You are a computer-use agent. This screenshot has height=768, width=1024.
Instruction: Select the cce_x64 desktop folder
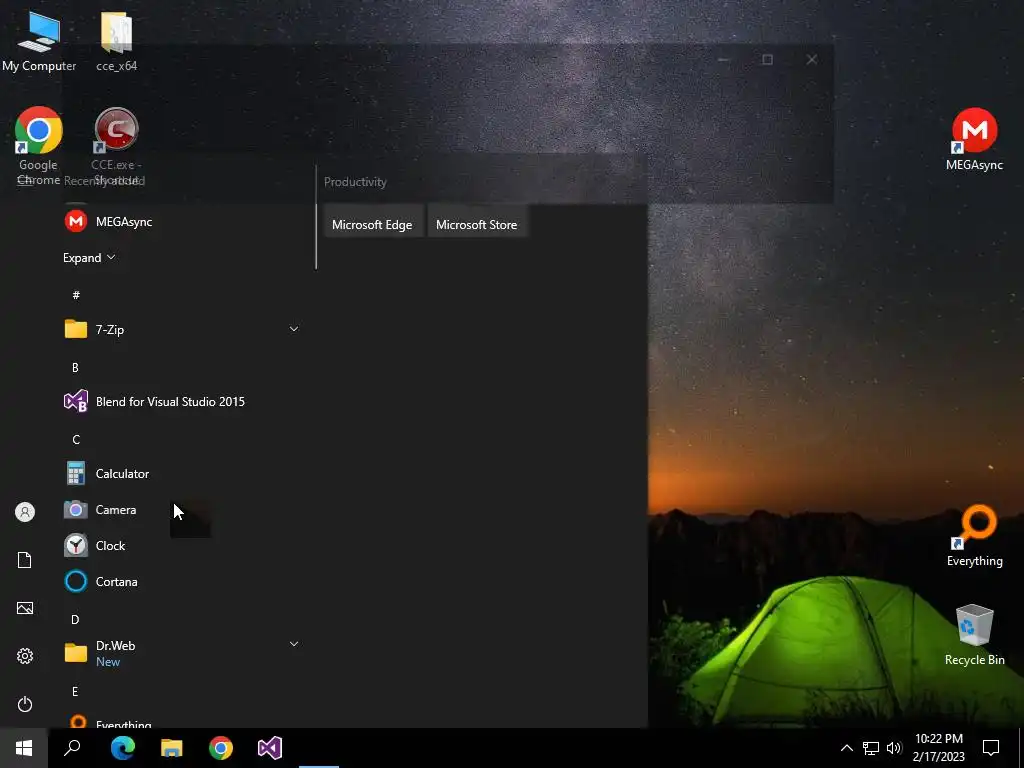coord(116,42)
